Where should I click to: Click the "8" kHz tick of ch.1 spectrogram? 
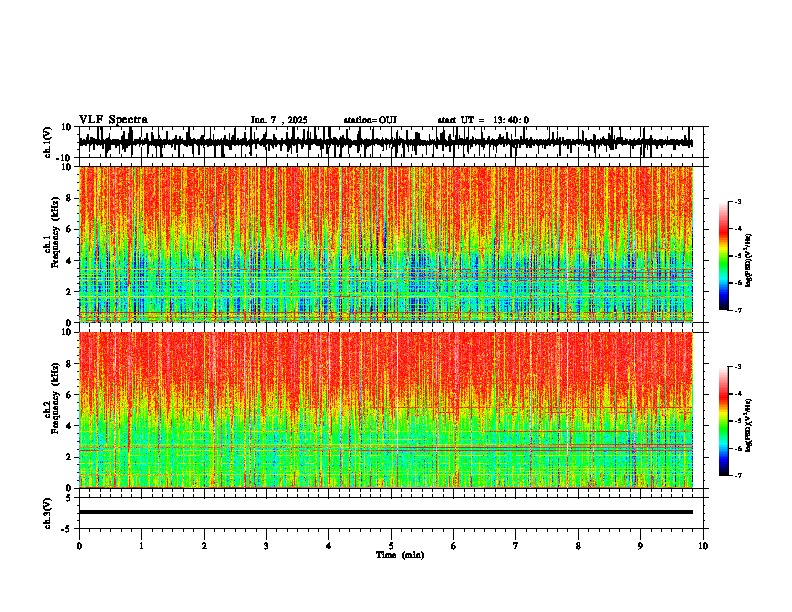(70, 198)
